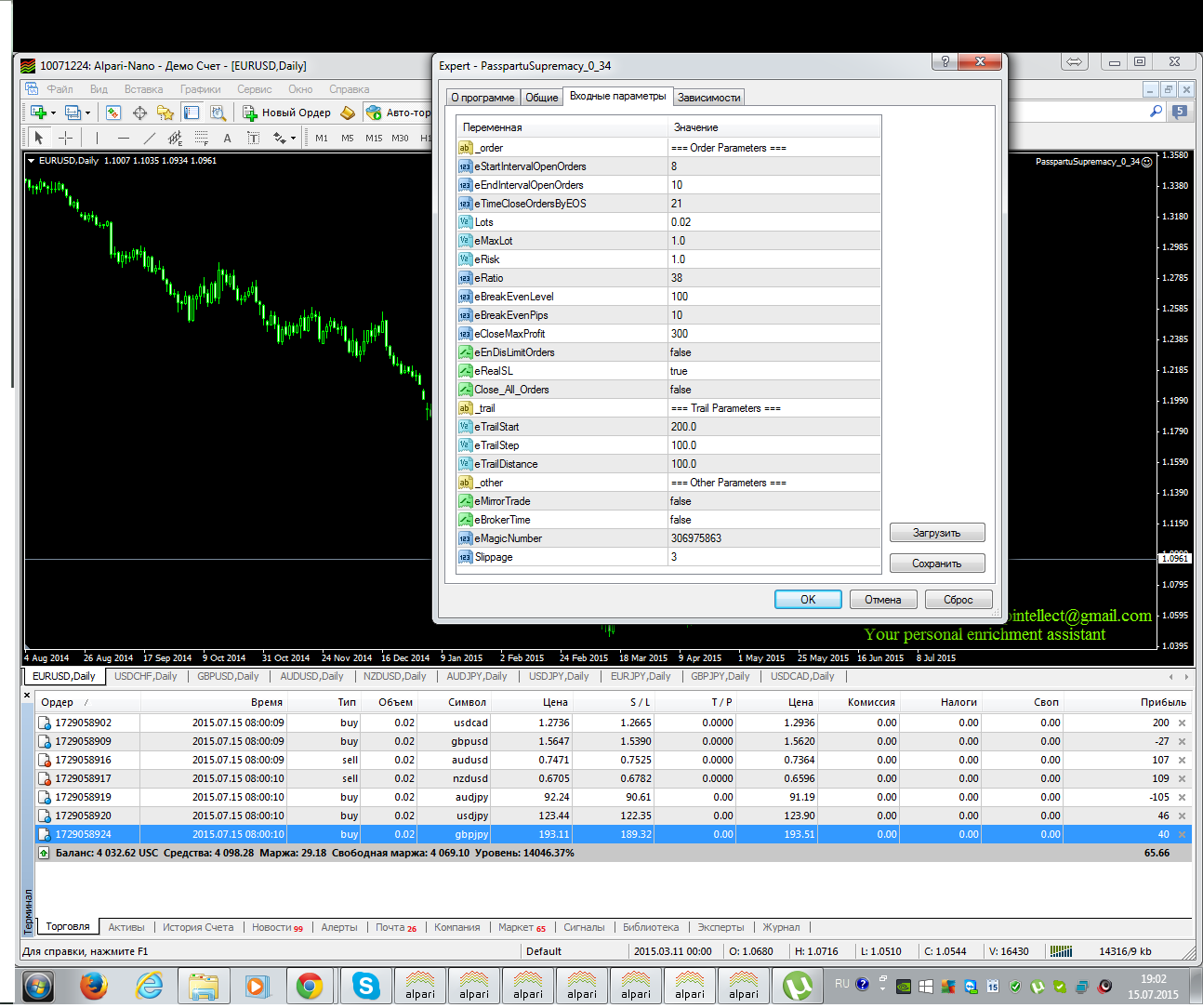This screenshot has height=1008, width=1203.
Task: Select the Crosshair cursor tool
Action: point(65,138)
